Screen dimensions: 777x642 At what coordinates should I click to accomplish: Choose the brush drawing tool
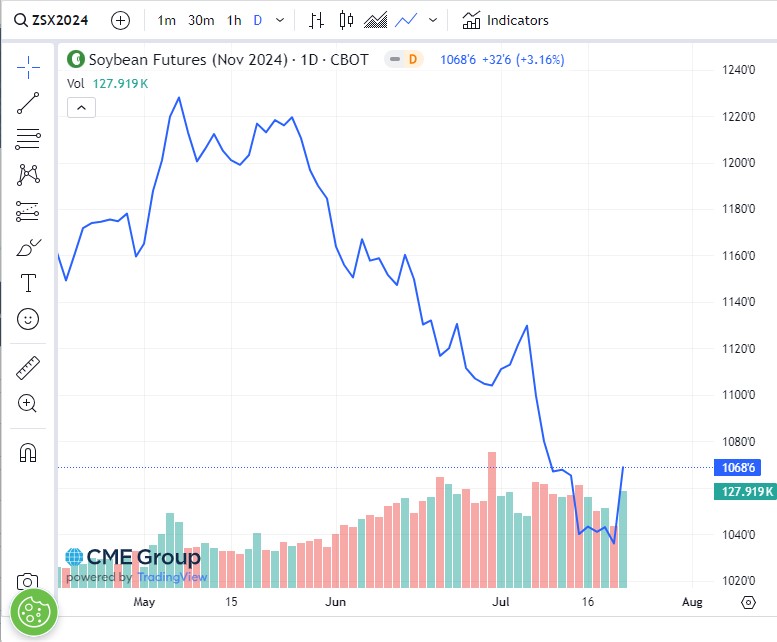28,247
